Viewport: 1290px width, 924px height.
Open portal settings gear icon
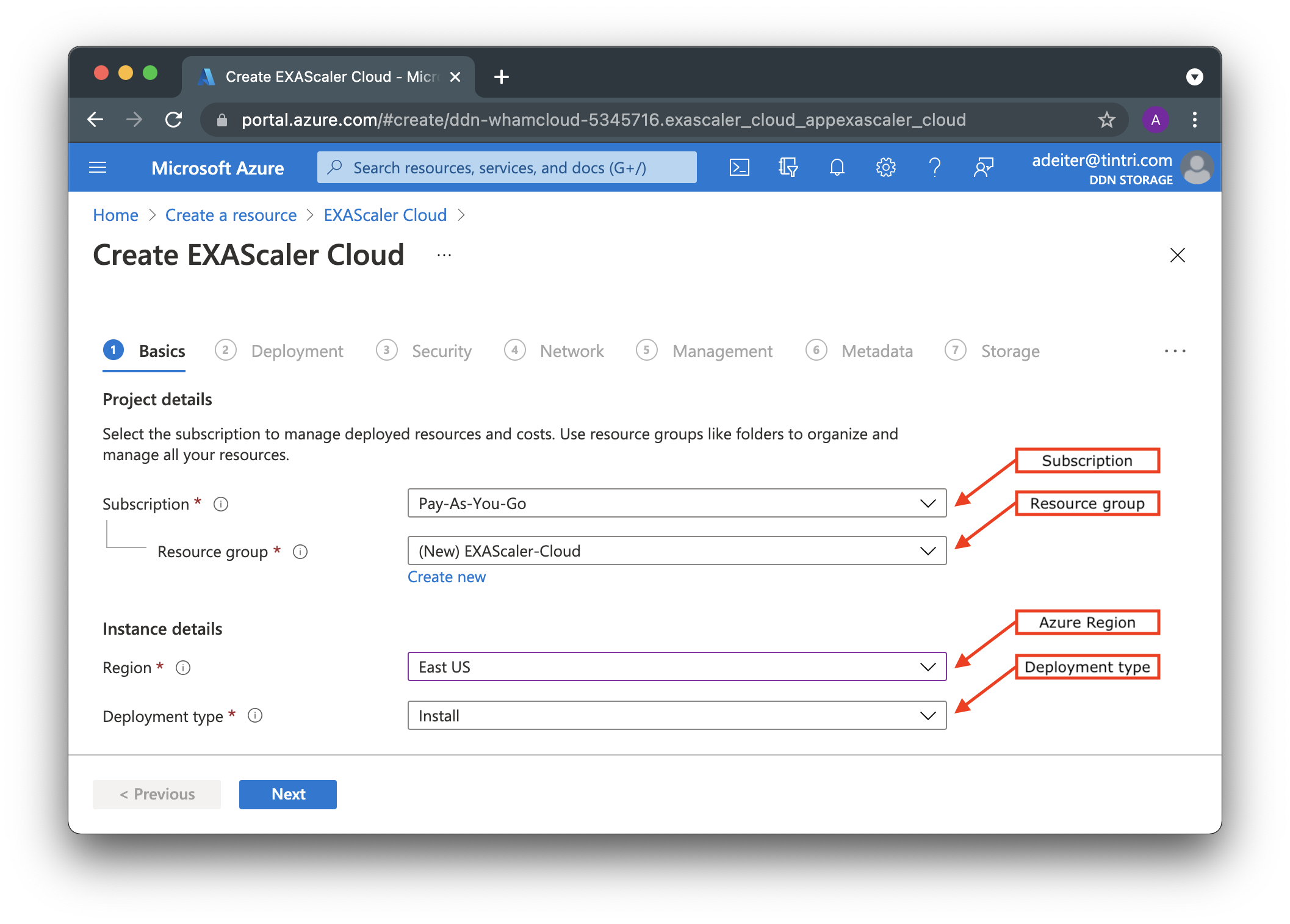885,167
